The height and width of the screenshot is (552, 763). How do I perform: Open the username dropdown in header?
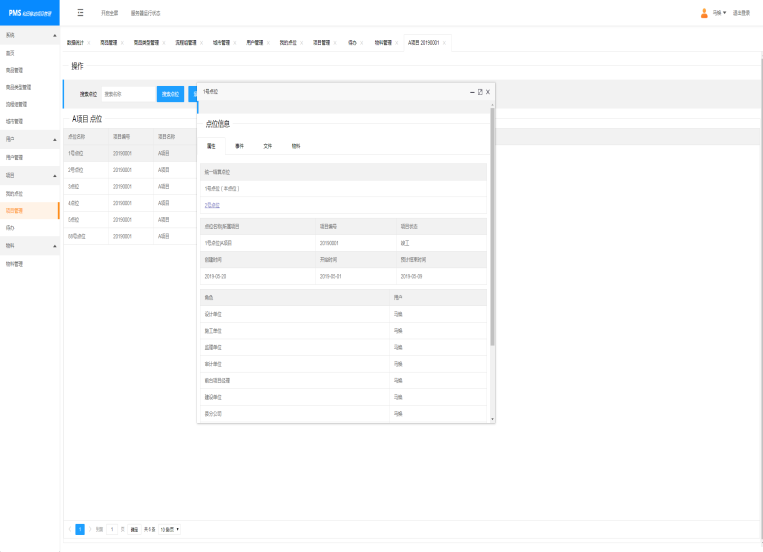coord(719,13)
